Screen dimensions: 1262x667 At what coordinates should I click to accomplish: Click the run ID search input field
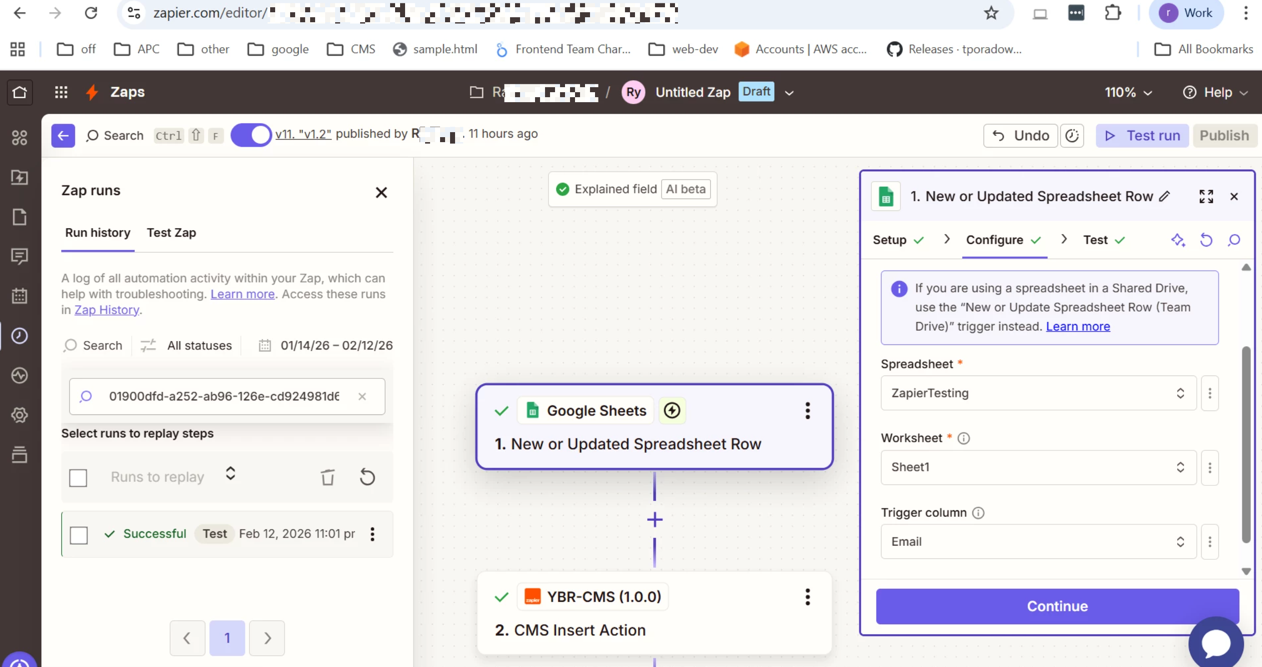point(224,397)
